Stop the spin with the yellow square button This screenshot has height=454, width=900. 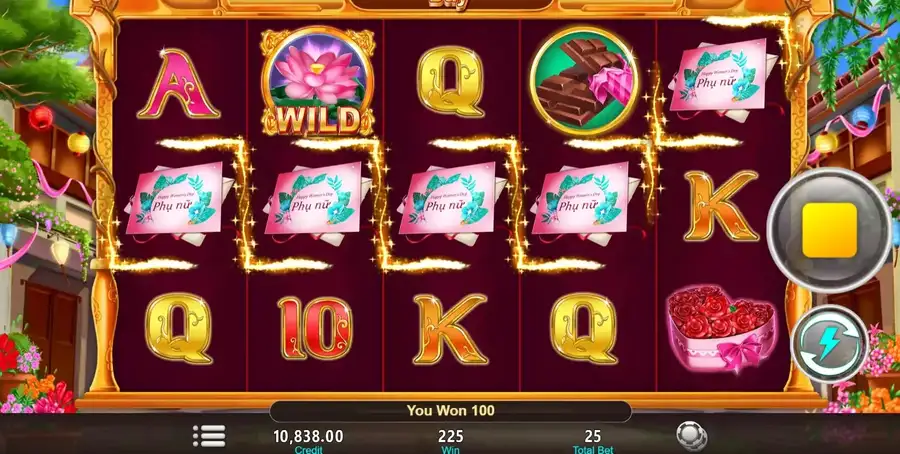pyautogui.click(x=829, y=230)
